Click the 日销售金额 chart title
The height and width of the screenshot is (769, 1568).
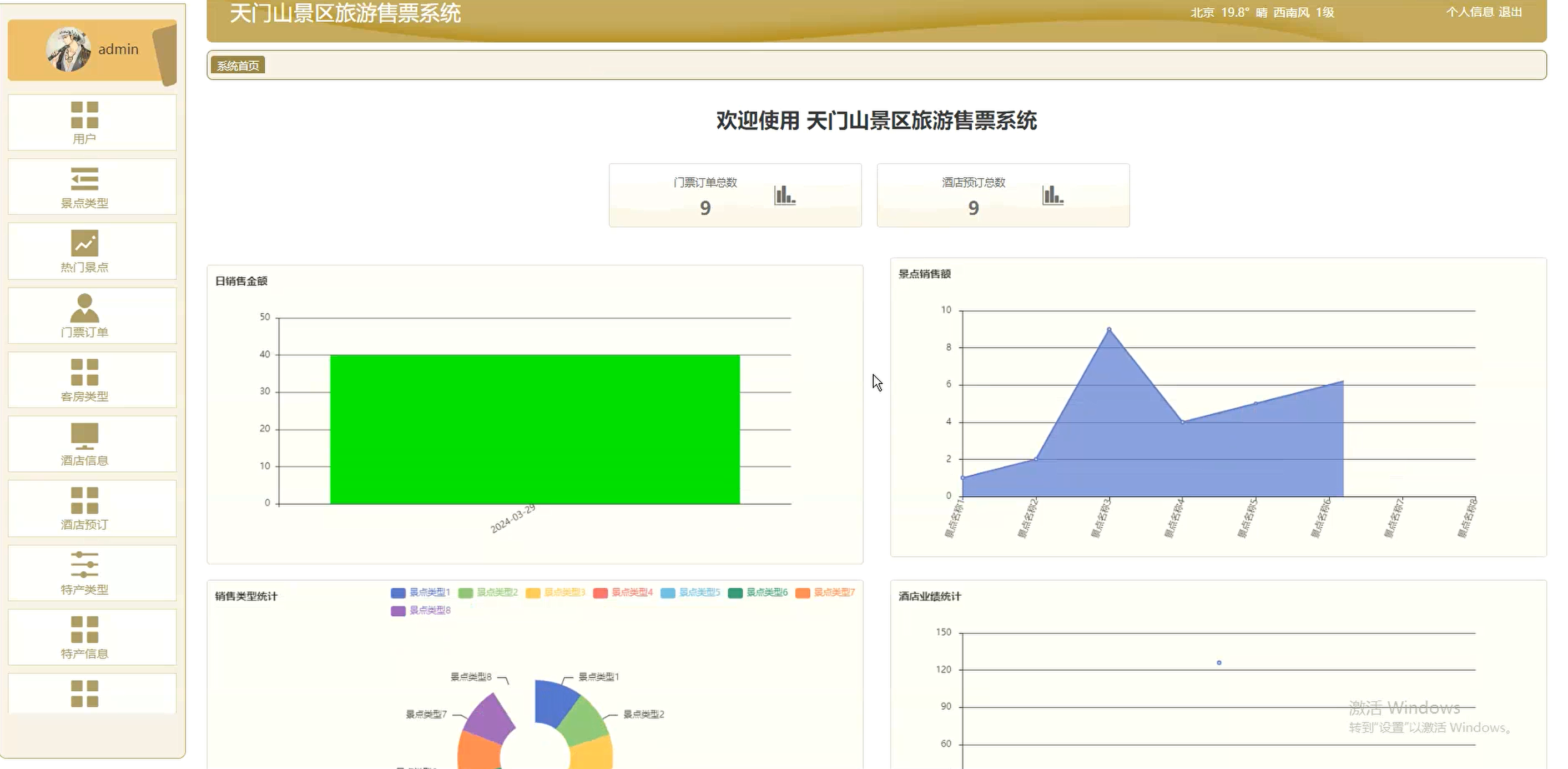tap(241, 282)
